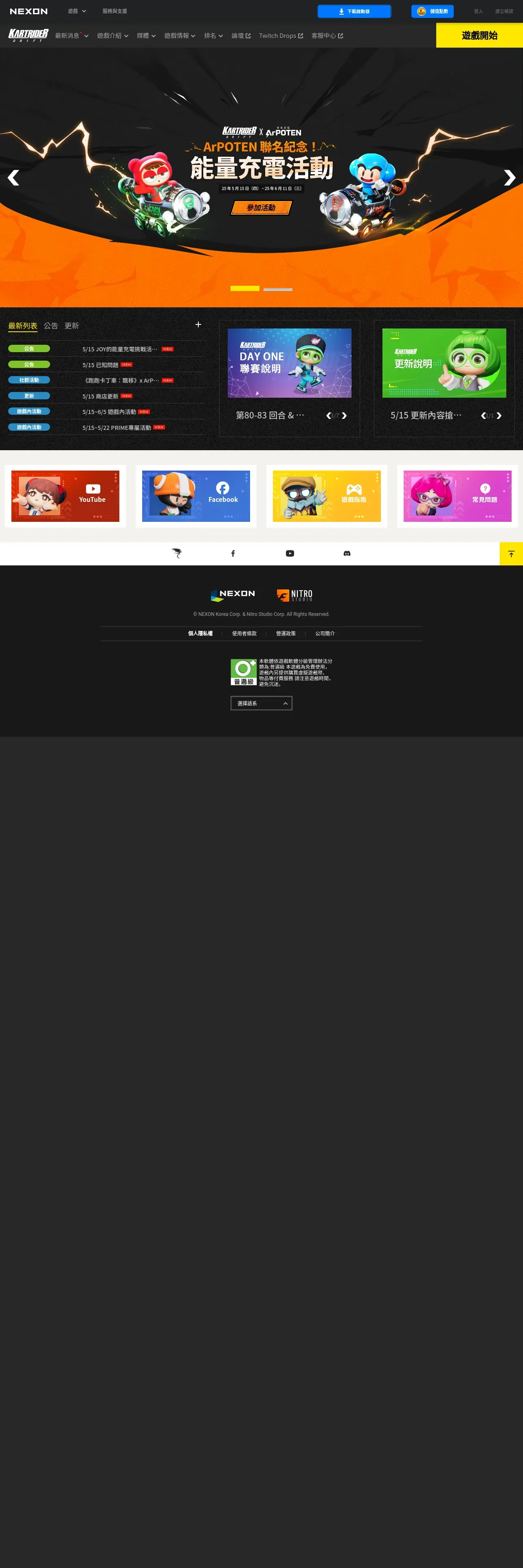Image resolution: width=523 pixels, height=1568 pixels.
Task: Expand the 遊戲介紹 menu
Action: tap(113, 36)
